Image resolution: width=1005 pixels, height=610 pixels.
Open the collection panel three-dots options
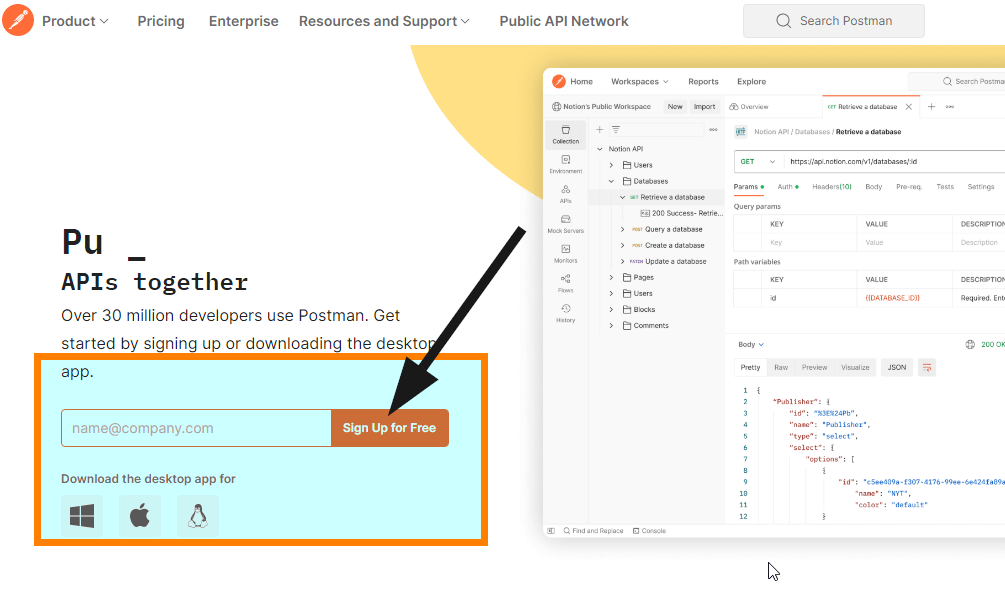tap(713, 129)
